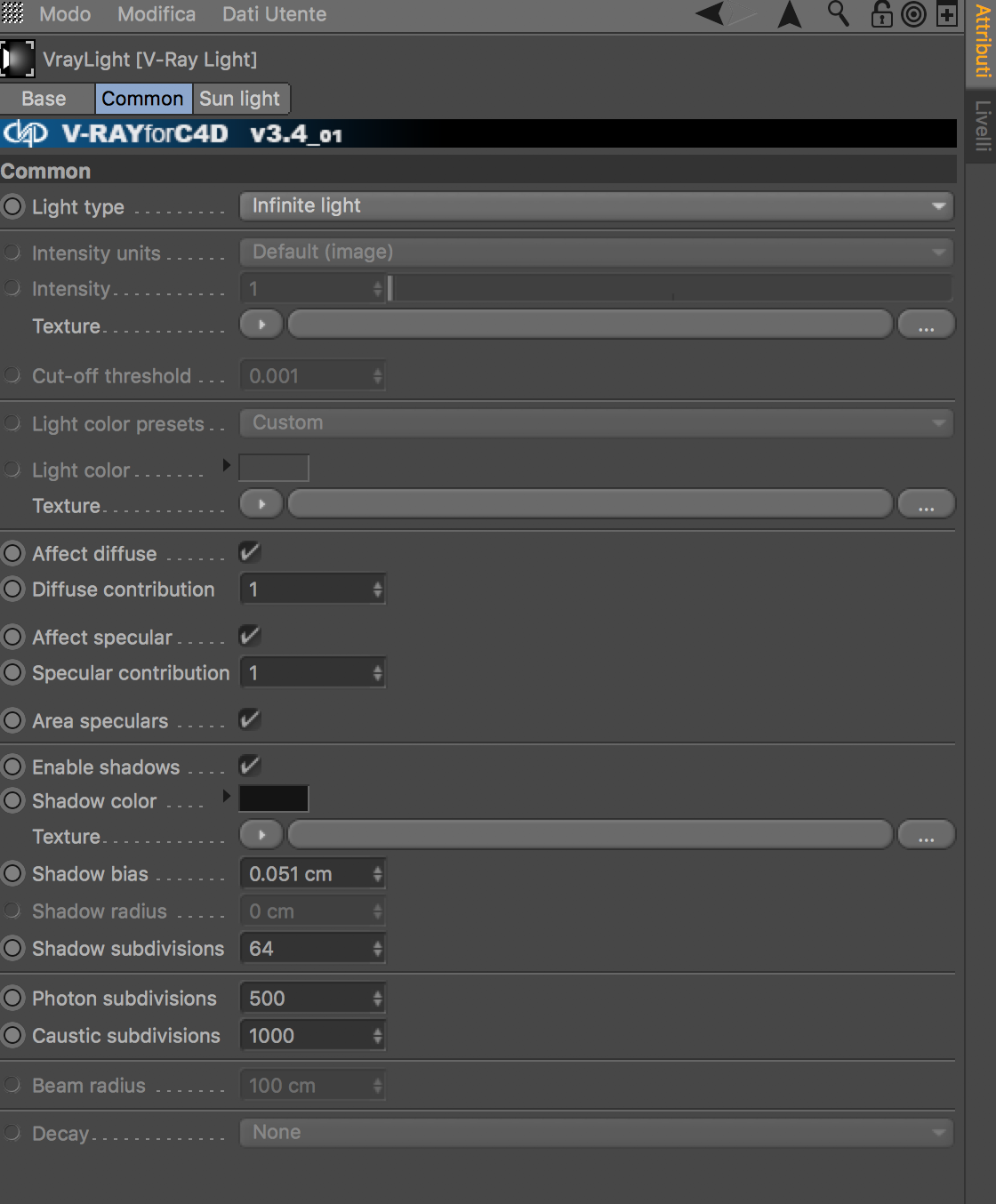
Task: Click Shadow color texture link bar
Action: tap(590, 835)
